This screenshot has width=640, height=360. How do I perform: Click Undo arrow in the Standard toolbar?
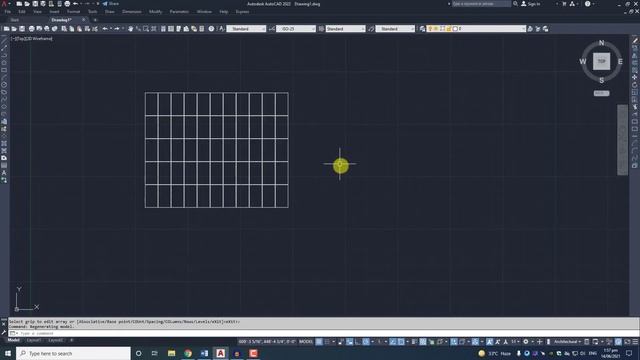105,29
